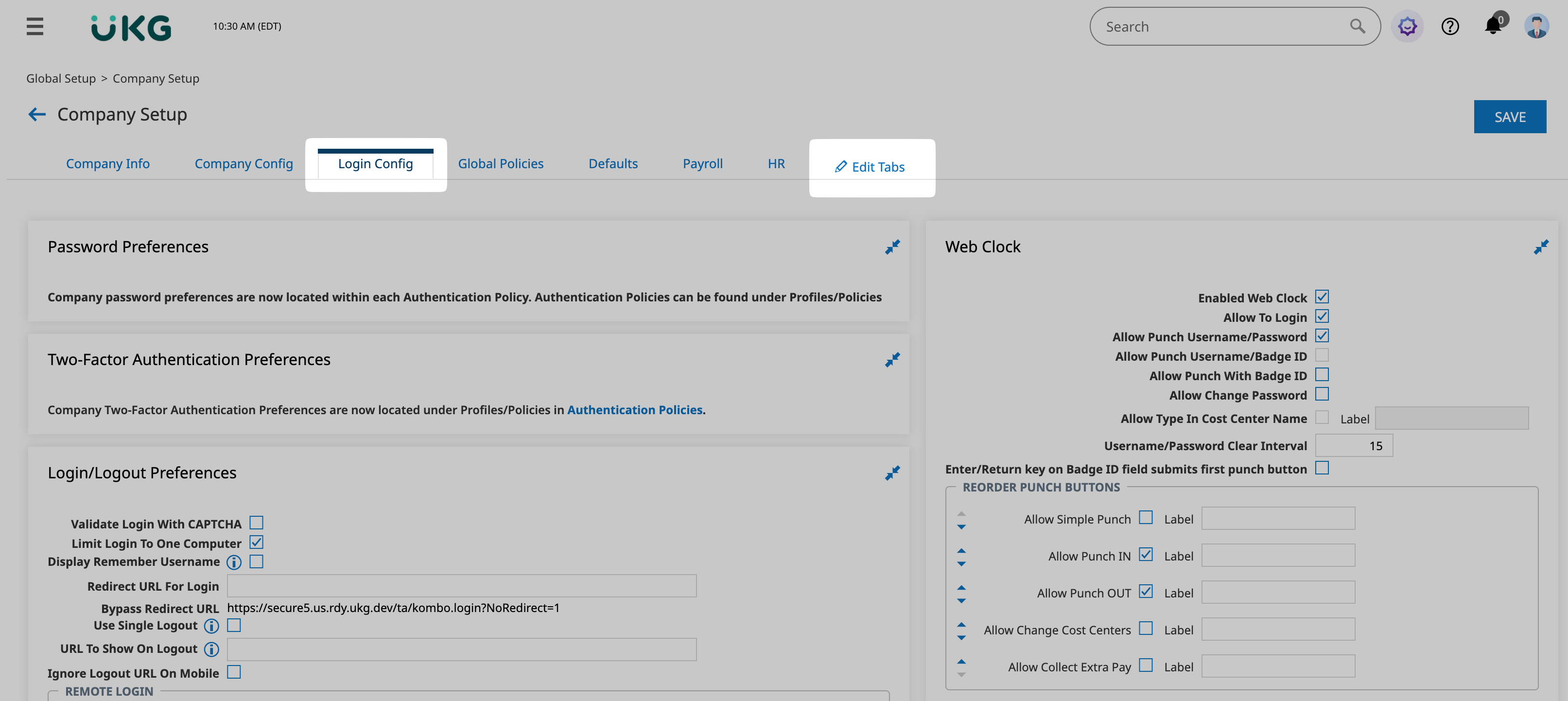Switch to the Global Policies tab
The image size is (1568, 701).
coord(500,164)
